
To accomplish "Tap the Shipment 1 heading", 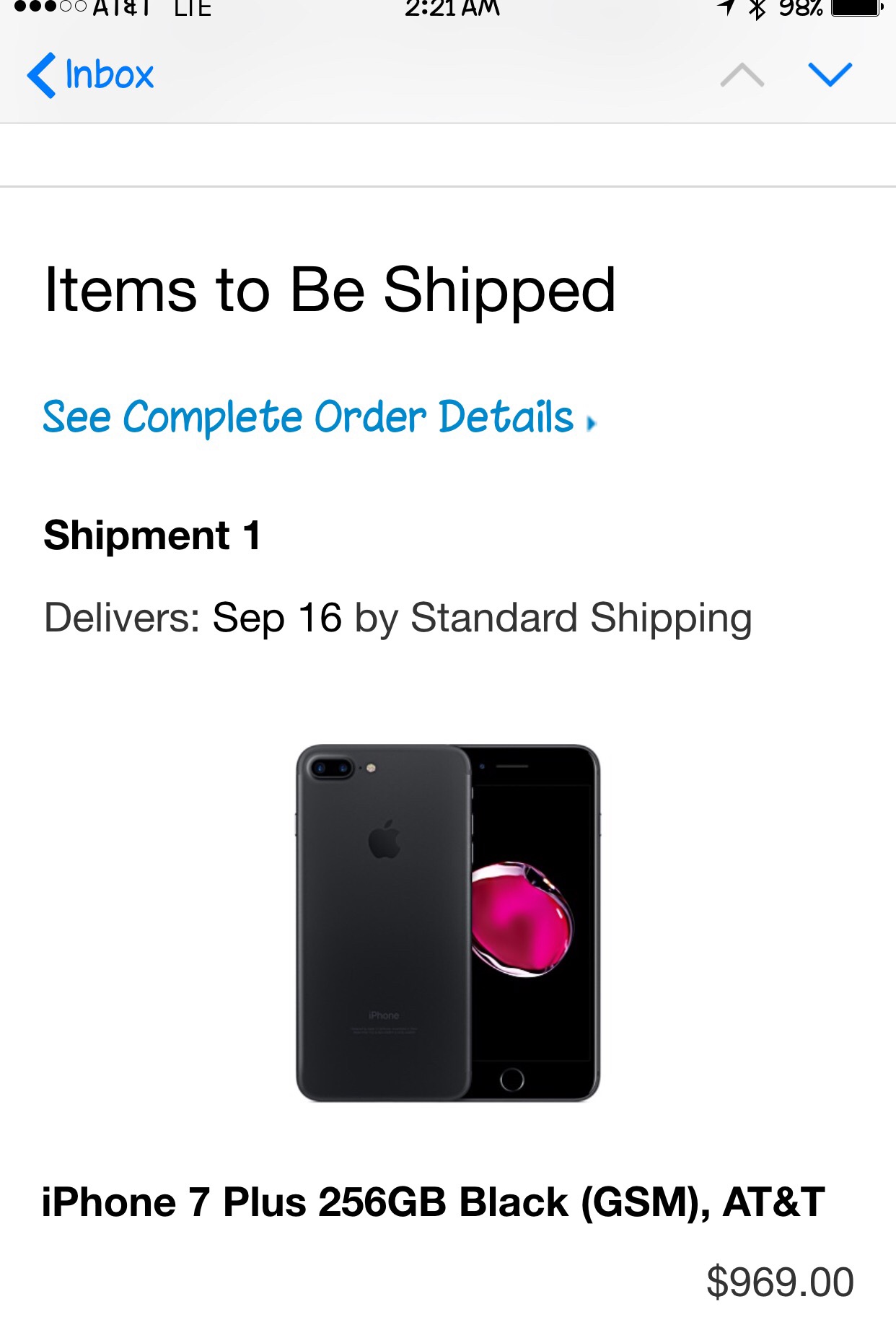I will click(151, 535).
